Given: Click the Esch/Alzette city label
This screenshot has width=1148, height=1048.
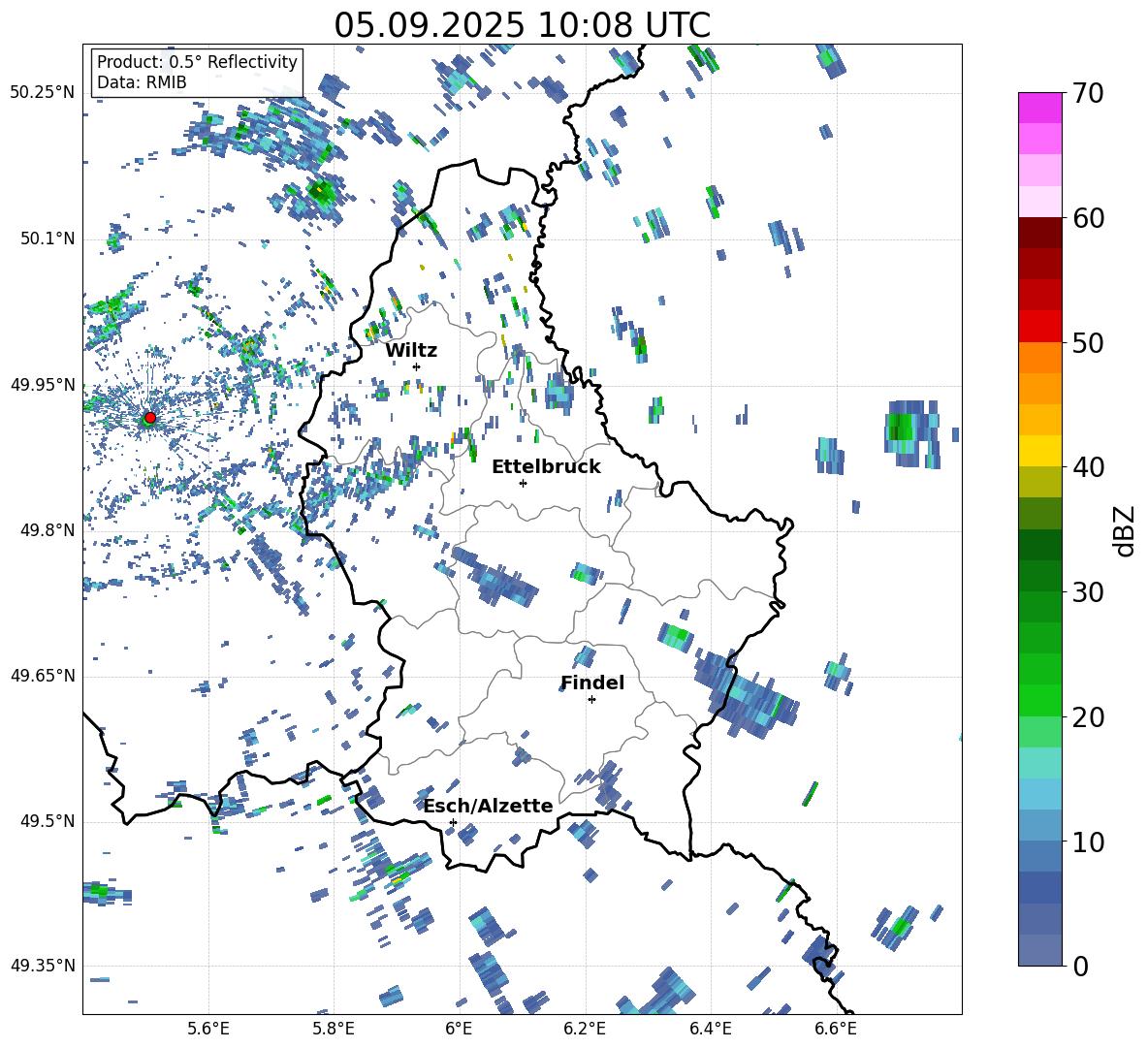Looking at the screenshot, I should click(489, 806).
